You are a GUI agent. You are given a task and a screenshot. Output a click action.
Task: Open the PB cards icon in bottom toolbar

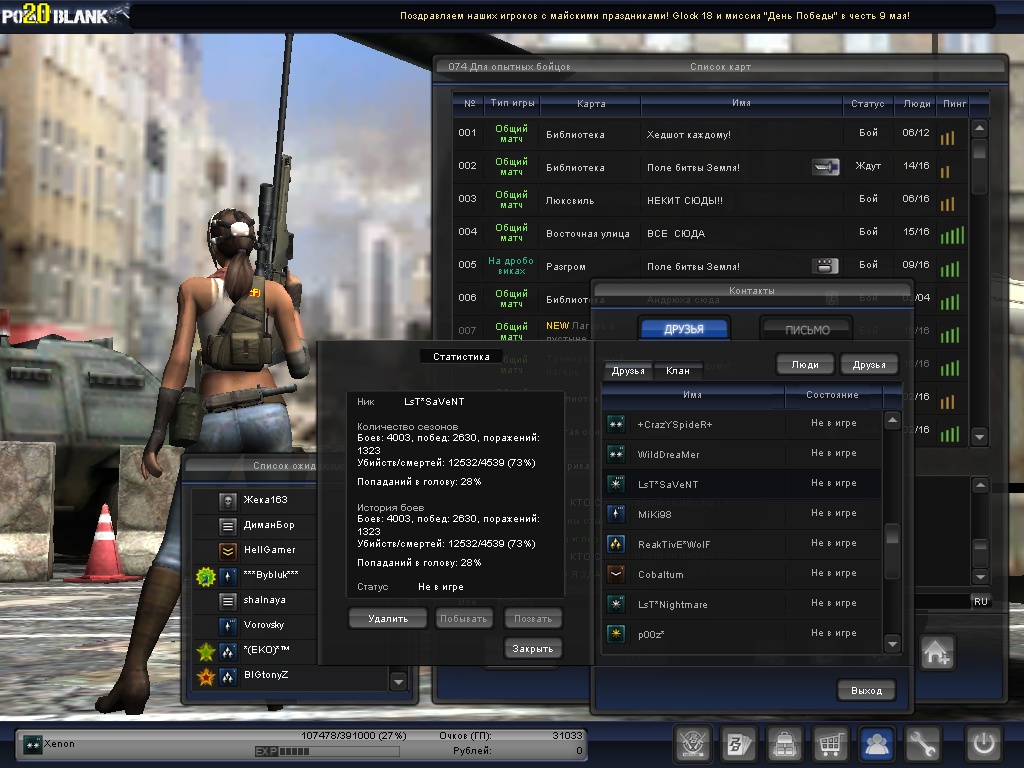tap(739, 744)
